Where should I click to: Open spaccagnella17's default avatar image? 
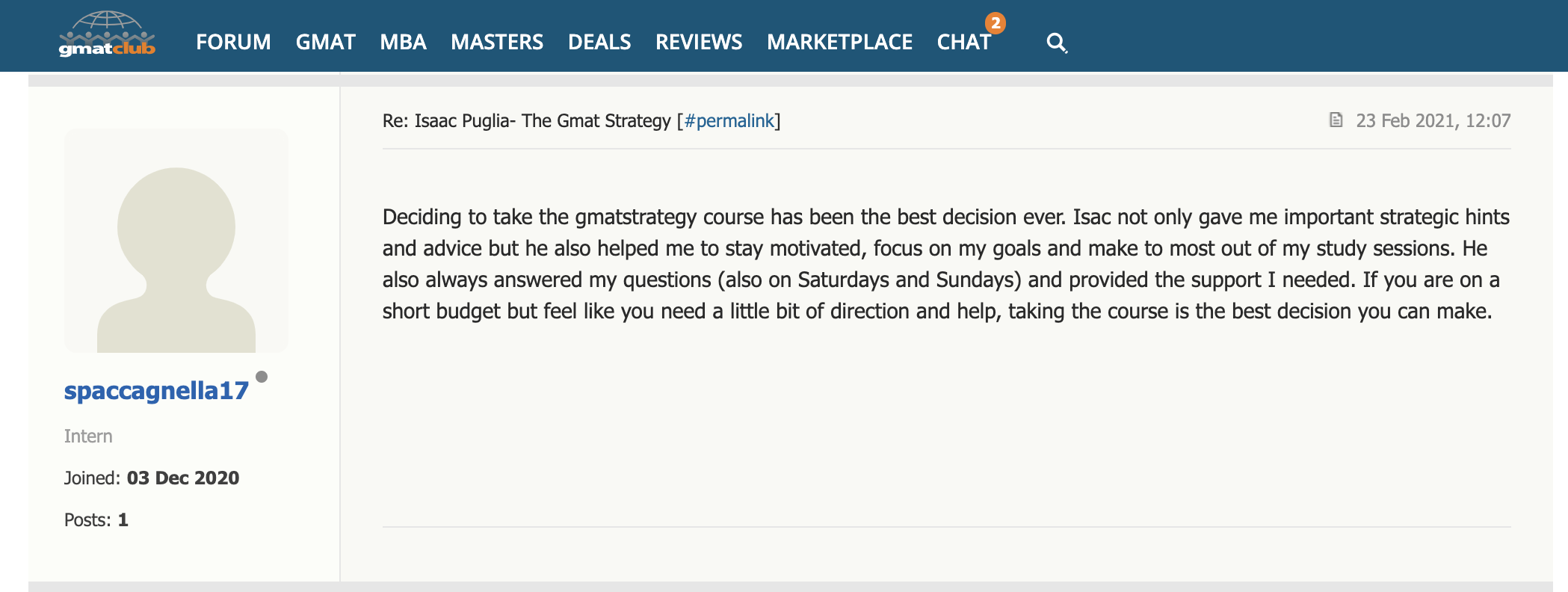point(176,241)
